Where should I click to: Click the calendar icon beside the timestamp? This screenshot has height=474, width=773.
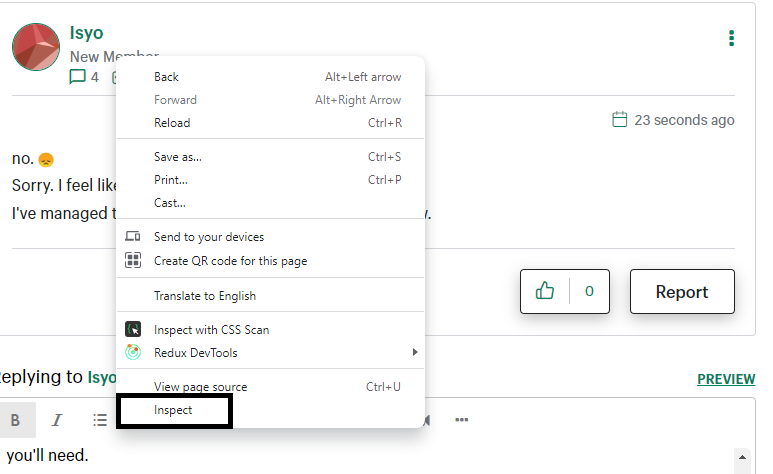[x=620, y=120]
